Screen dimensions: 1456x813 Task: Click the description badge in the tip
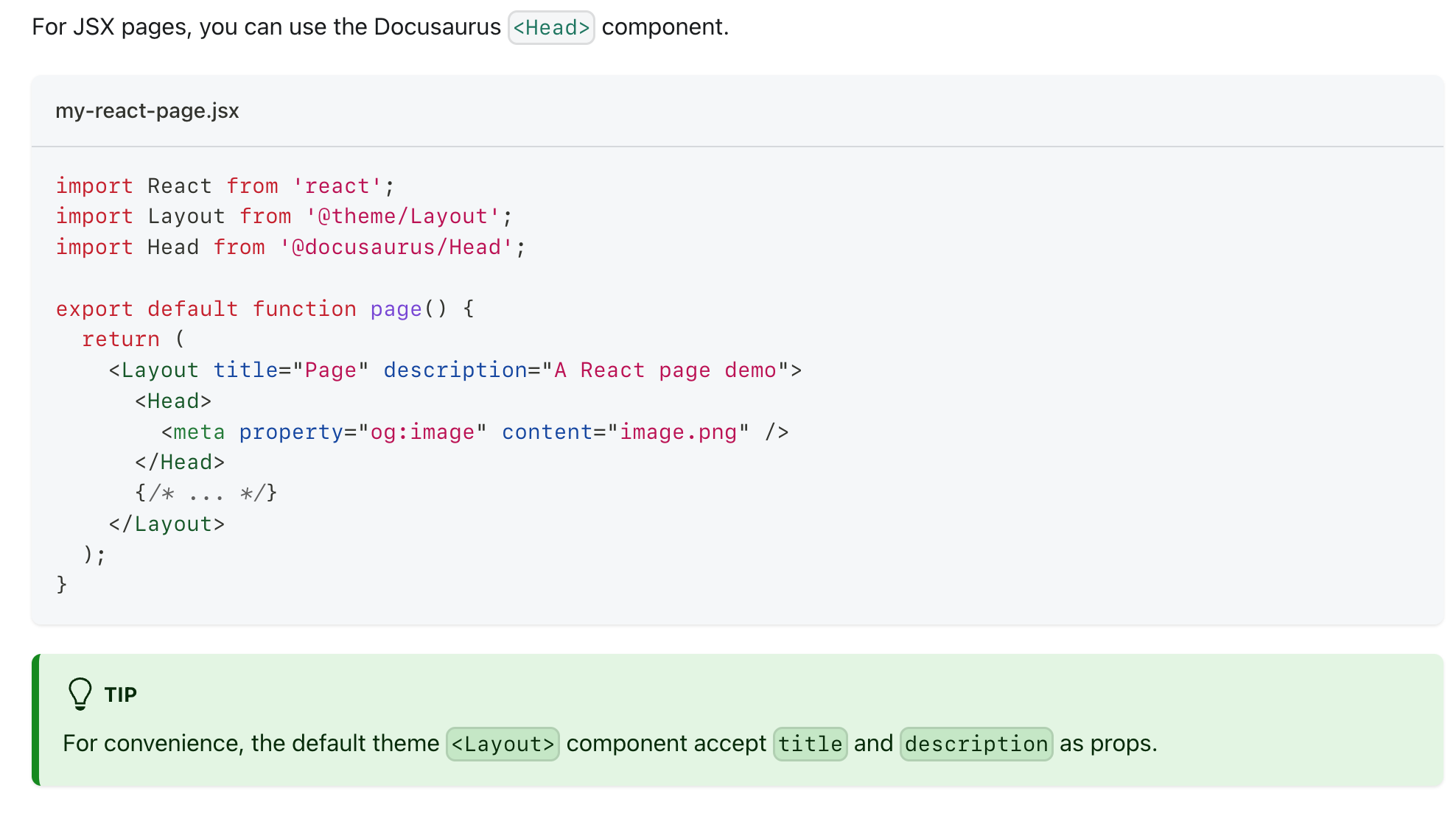pyautogui.click(x=976, y=744)
